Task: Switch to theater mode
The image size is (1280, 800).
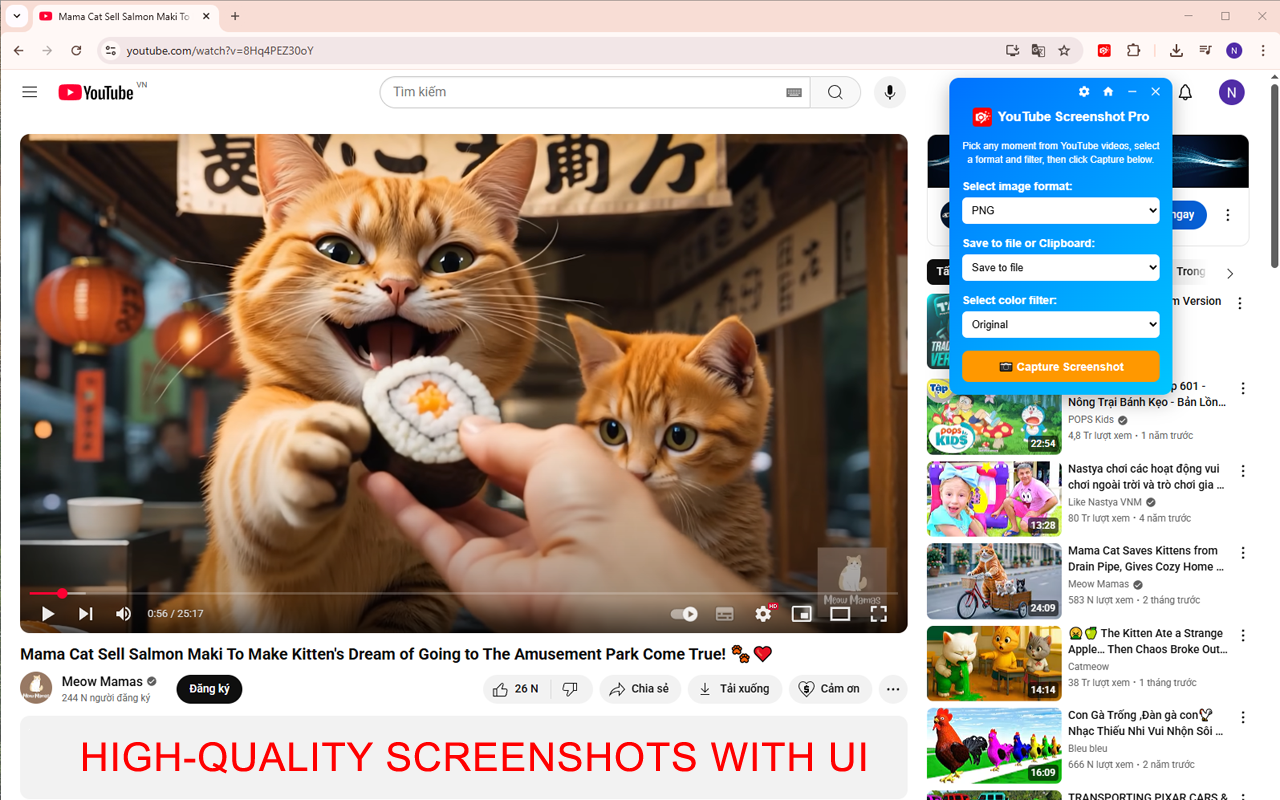Action: 840,613
